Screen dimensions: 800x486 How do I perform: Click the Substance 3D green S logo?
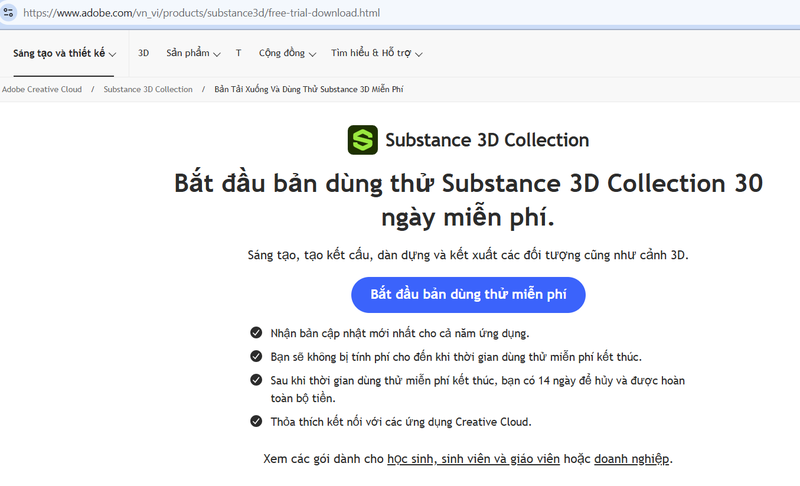[x=363, y=140]
